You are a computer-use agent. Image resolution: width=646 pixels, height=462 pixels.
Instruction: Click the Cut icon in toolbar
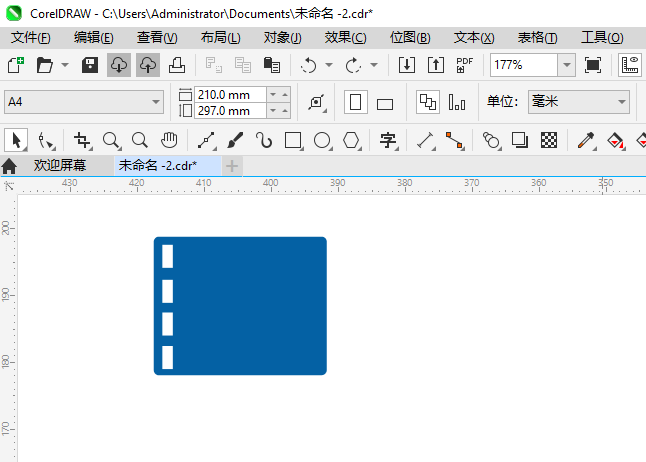(x=213, y=65)
